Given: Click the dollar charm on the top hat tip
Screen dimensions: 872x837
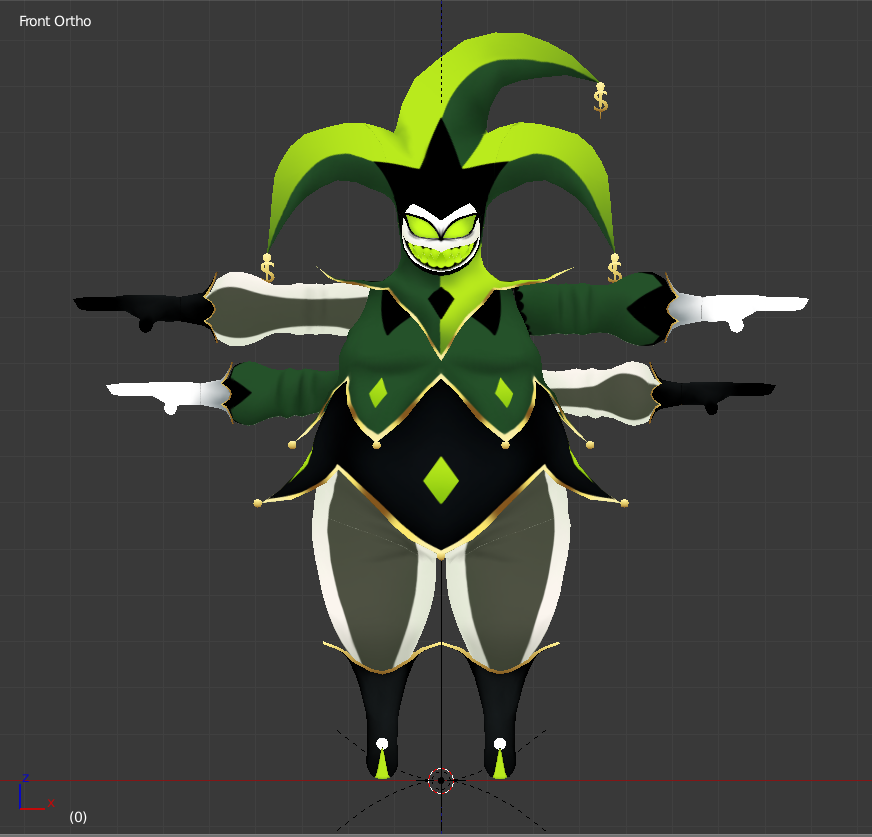Looking at the screenshot, I should 601,100.
